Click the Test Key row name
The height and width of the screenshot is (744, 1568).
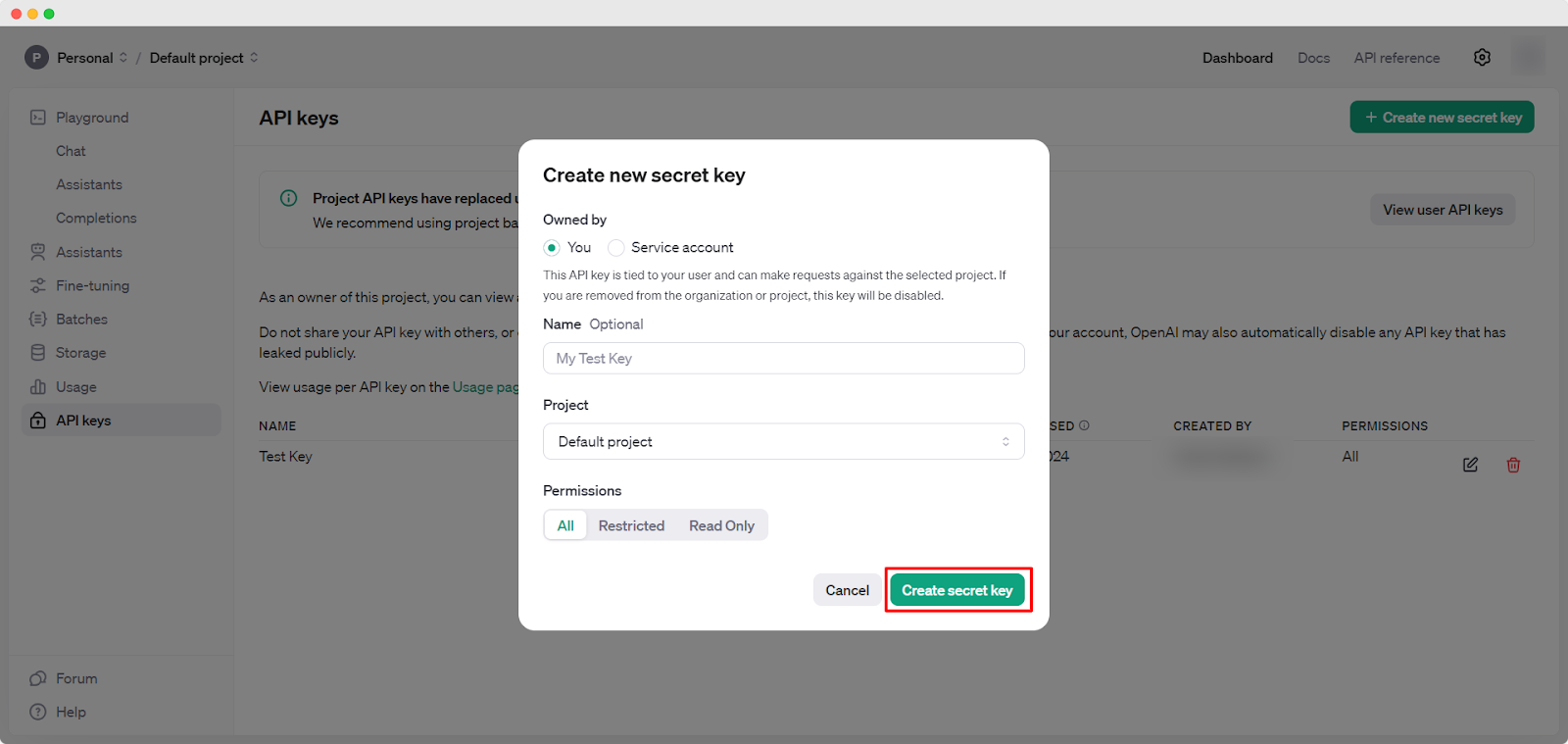(285, 457)
